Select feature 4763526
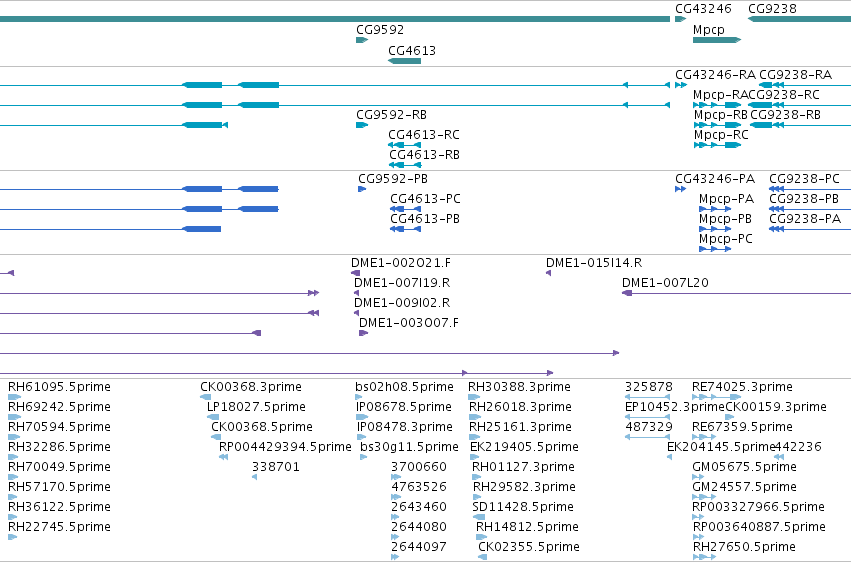Image resolution: width=851 pixels, height=562 pixels. pos(396,497)
